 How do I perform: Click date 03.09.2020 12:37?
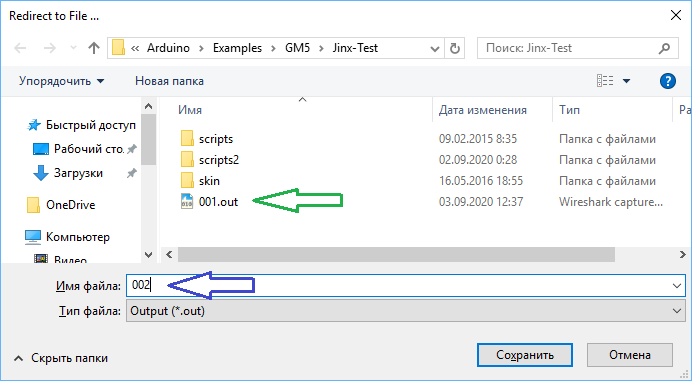coord(481,202)
